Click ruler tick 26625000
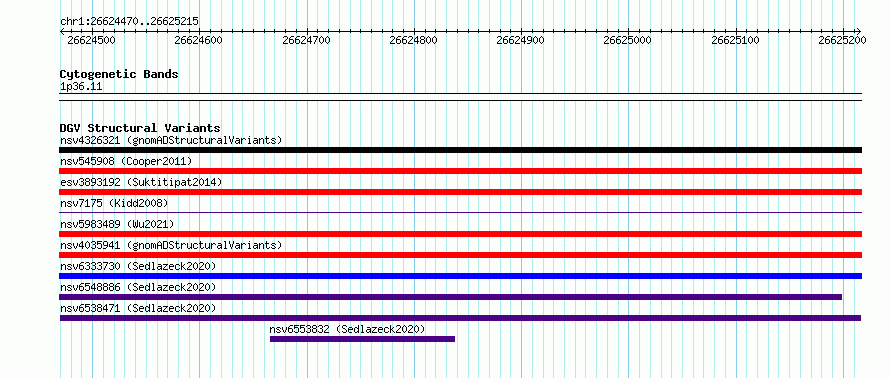 point(628,40)
